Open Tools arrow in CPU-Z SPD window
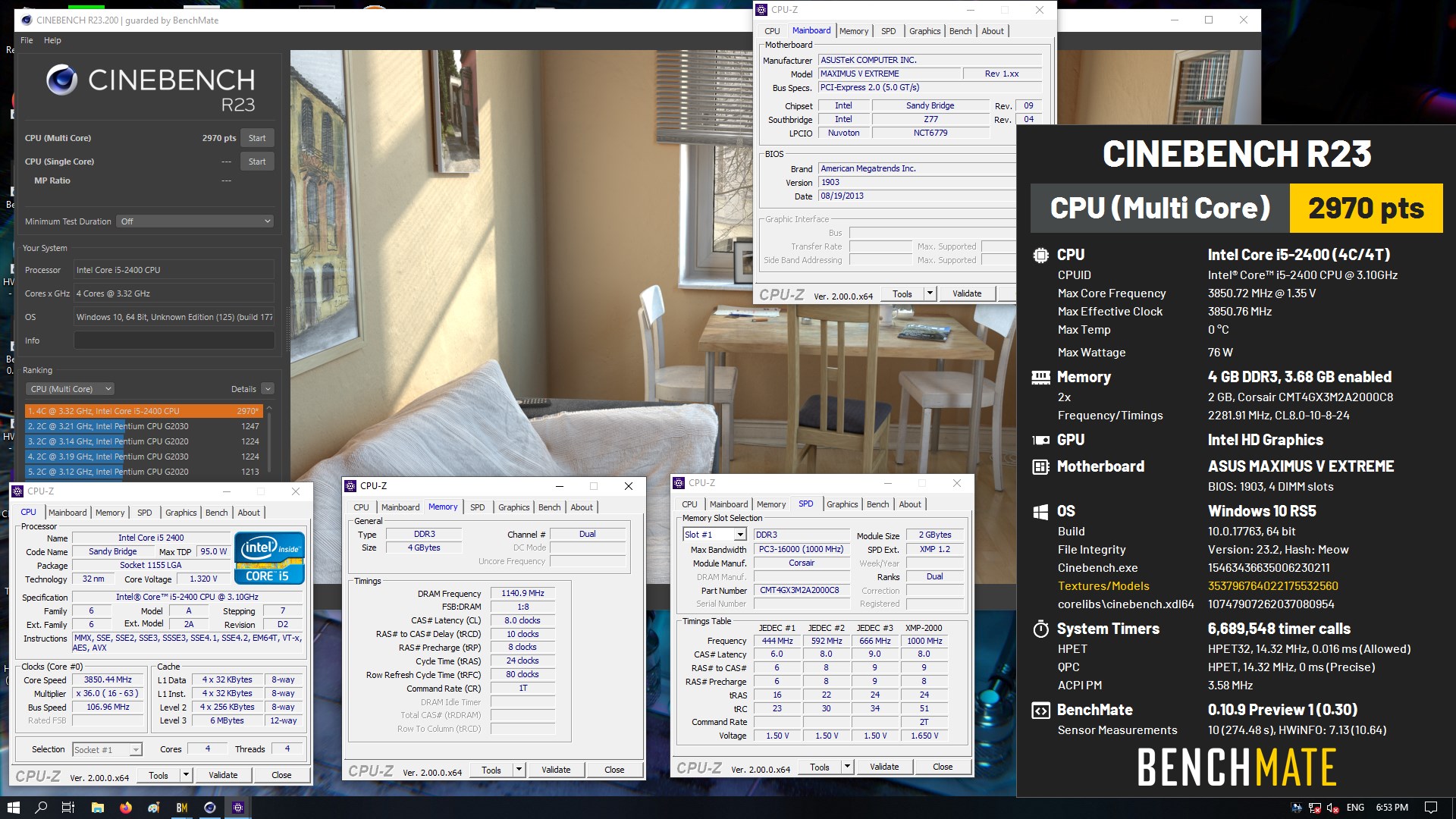 (x=847, y=767)
